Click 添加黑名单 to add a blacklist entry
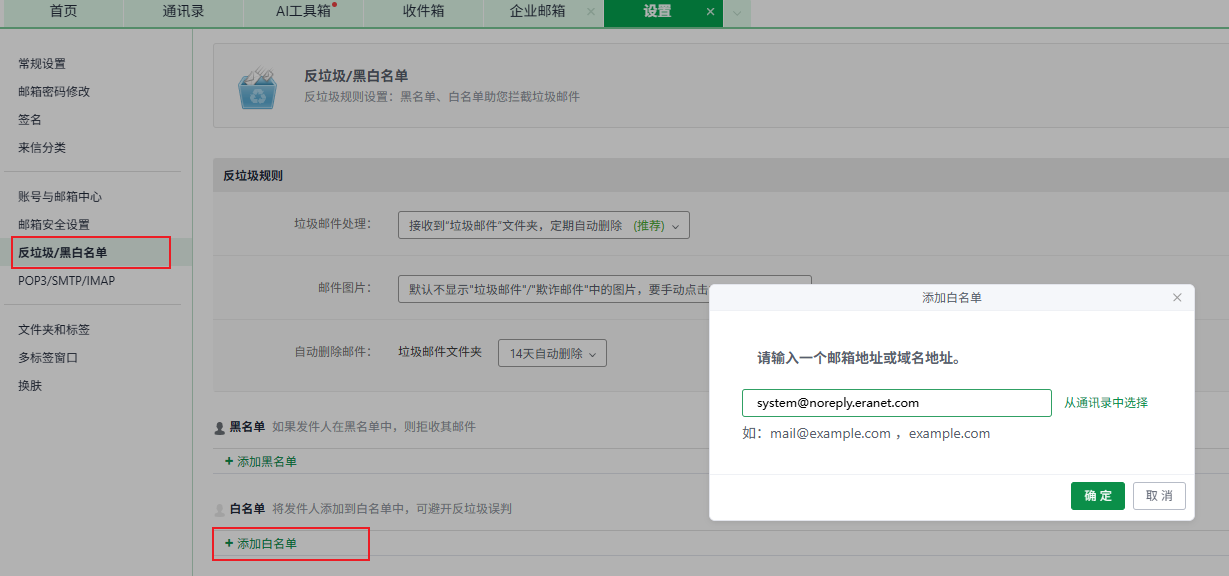This screenshot has height=576, width=1229. pos(261,461)
